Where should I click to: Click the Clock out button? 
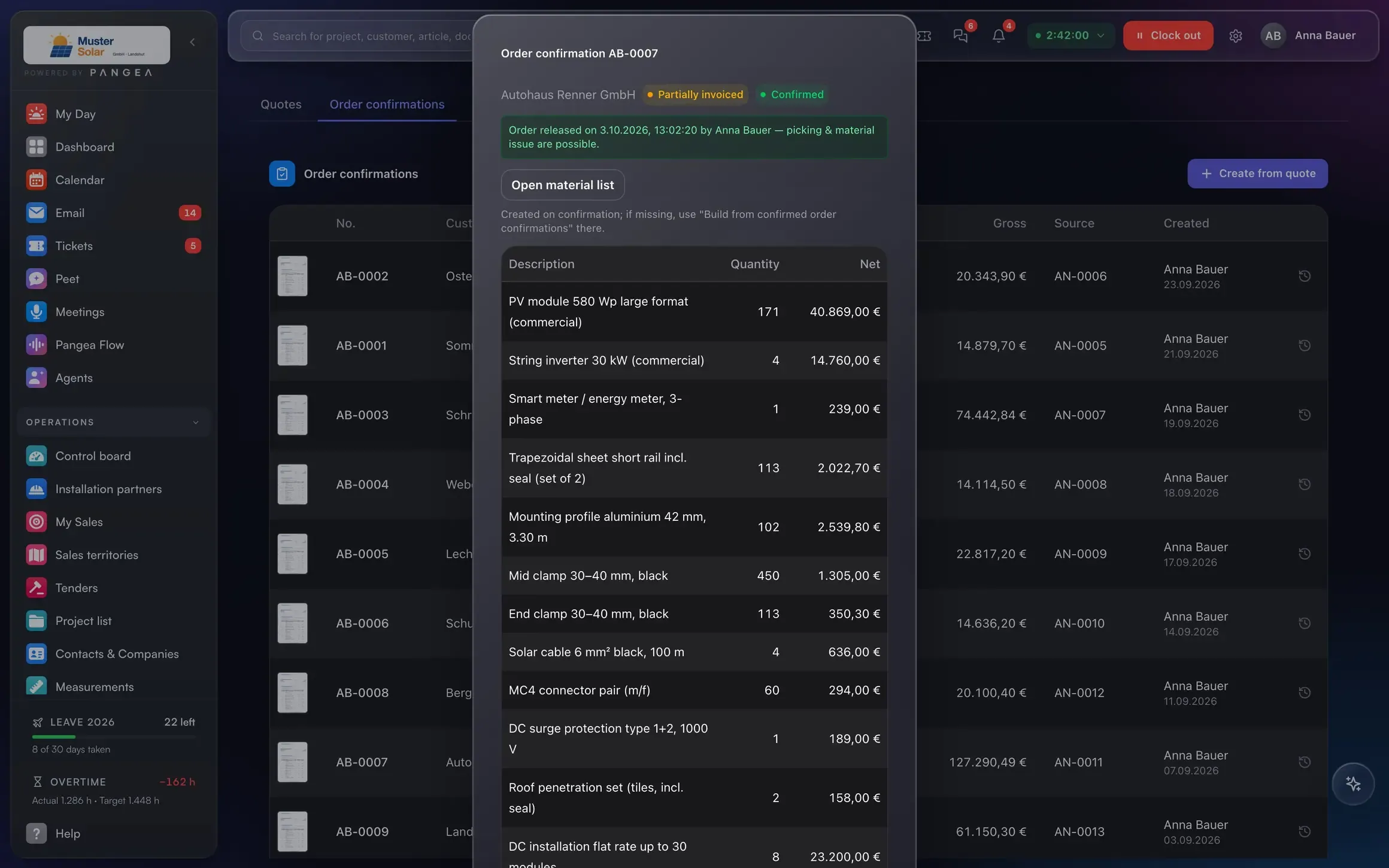[1167, 35]
